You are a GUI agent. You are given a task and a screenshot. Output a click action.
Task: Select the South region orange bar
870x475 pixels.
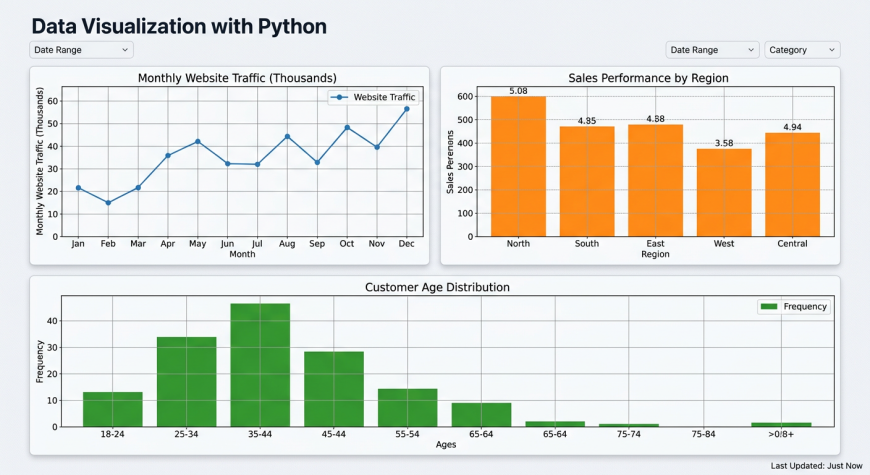pyautogui.click(x=587, y=181)
